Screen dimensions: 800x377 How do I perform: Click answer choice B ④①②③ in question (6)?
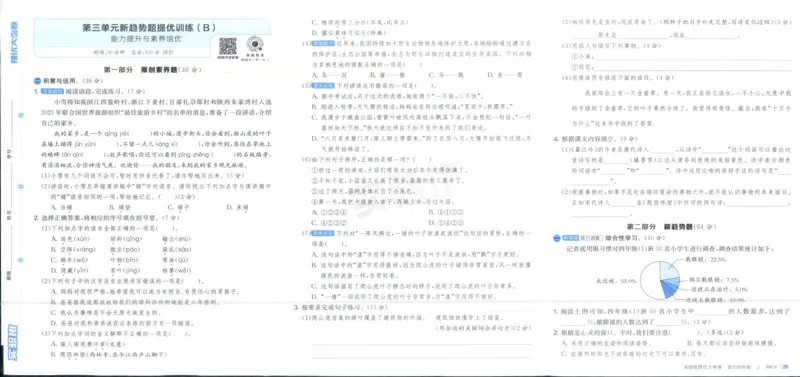tap(446, 212)
